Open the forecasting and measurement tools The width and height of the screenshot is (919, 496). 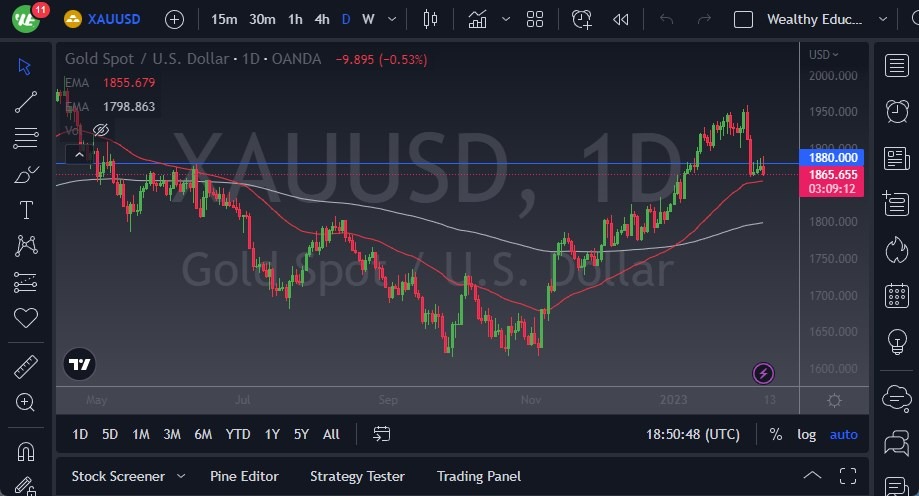[x=26, y=282]
